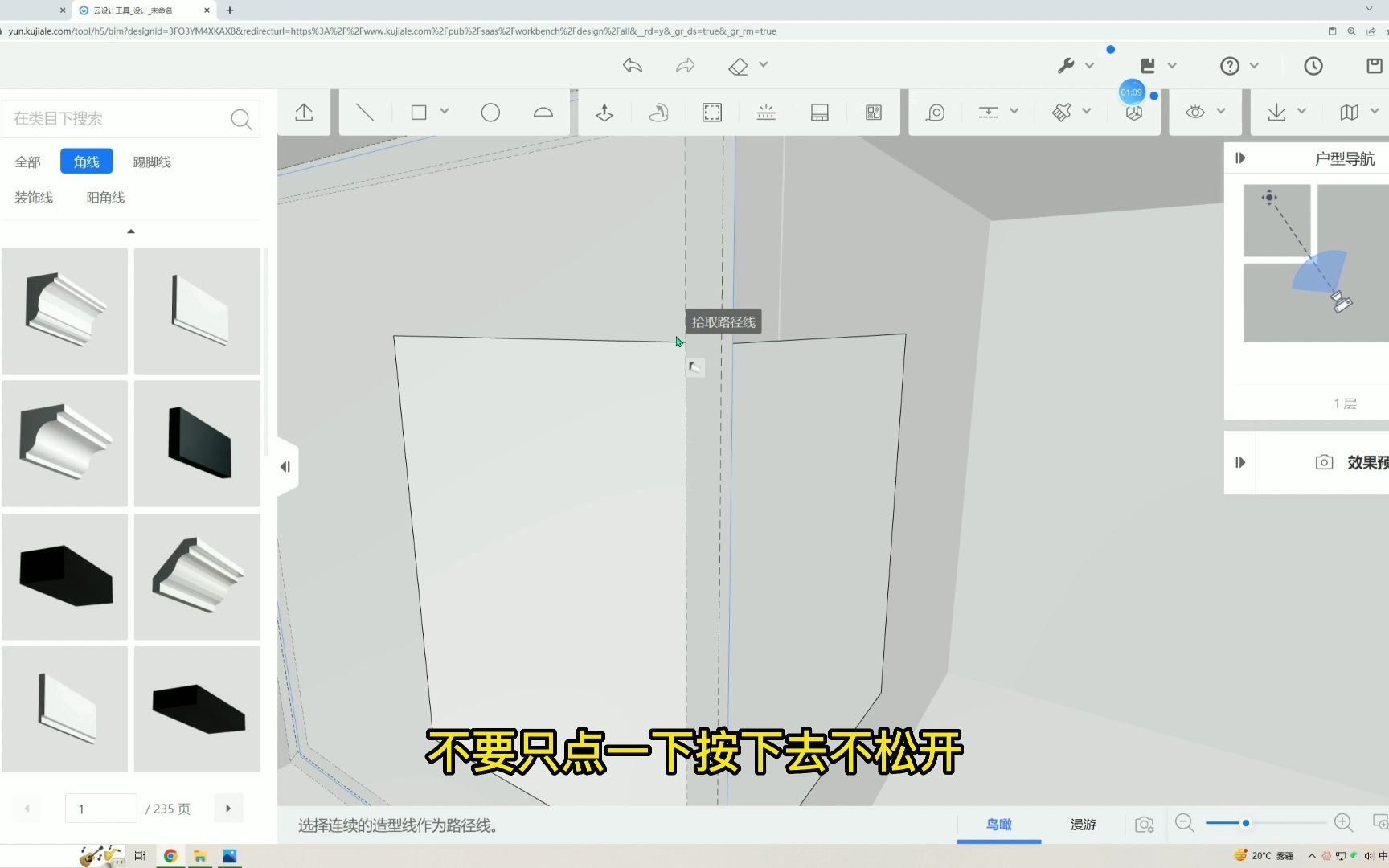
Task: Expand the visibility eye dropdown arrow
Action: click(1221, 112)
